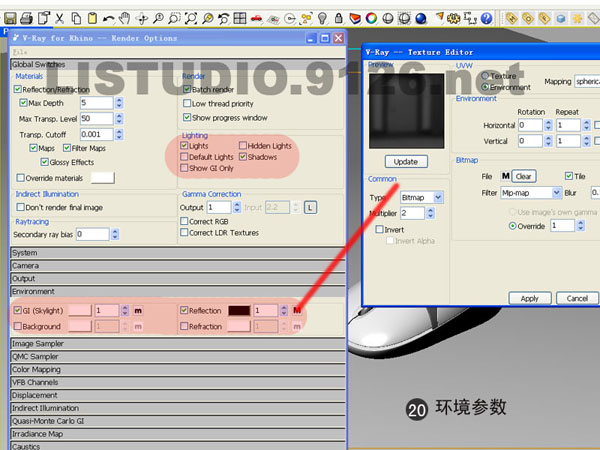Select the Texture radio button in UVW

click(485, 75)
